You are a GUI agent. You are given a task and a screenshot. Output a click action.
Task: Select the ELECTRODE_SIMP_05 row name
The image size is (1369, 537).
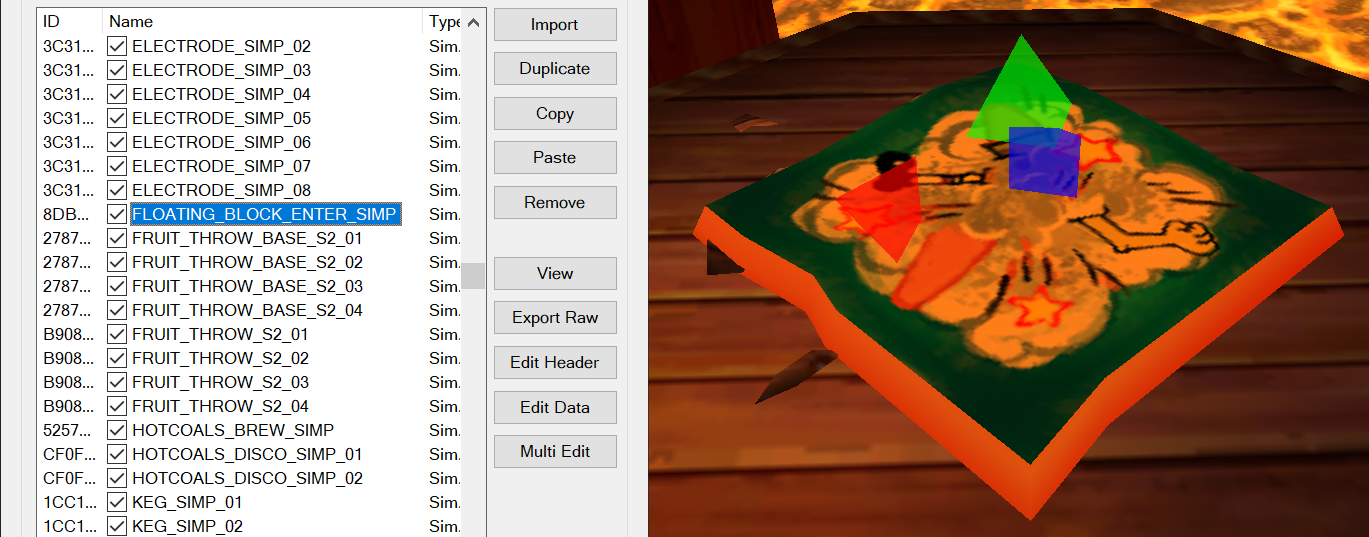coord(221,118)
